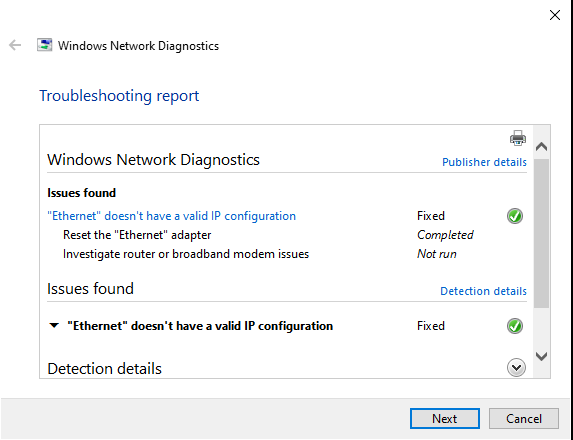Click the Windows Network Diagnostics window icon
The height and width of the screenshot is (440, 573).
tap(45, 45)
